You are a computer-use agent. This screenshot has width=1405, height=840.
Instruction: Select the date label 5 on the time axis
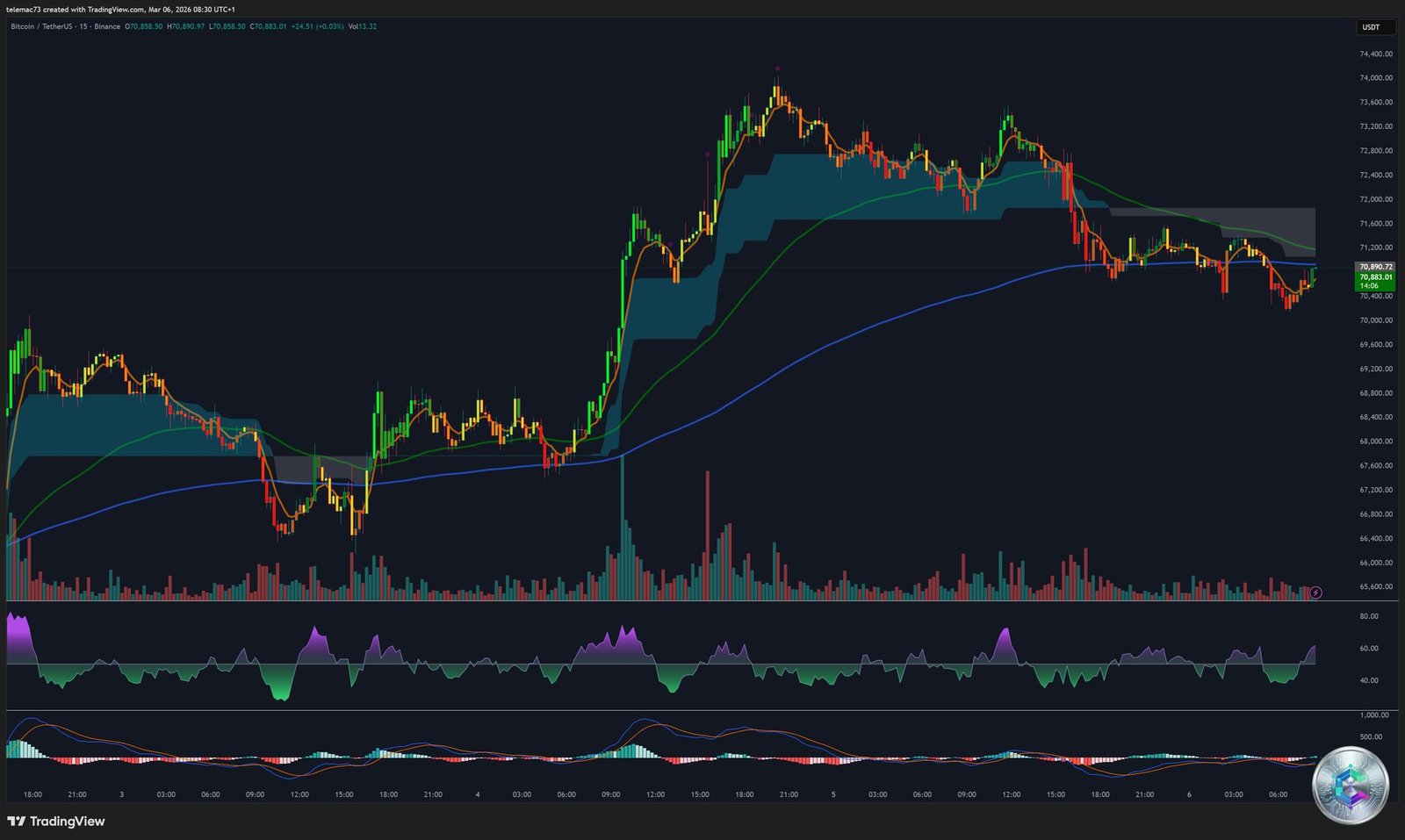[x=832, y=794]
